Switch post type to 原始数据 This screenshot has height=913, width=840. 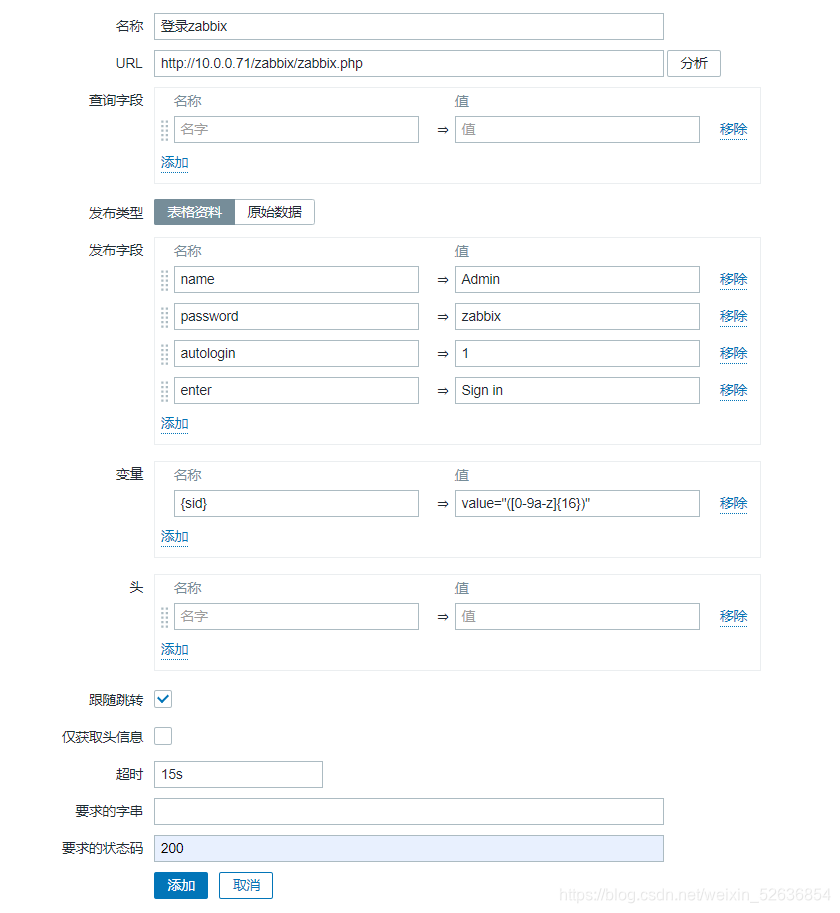[275, 212]
